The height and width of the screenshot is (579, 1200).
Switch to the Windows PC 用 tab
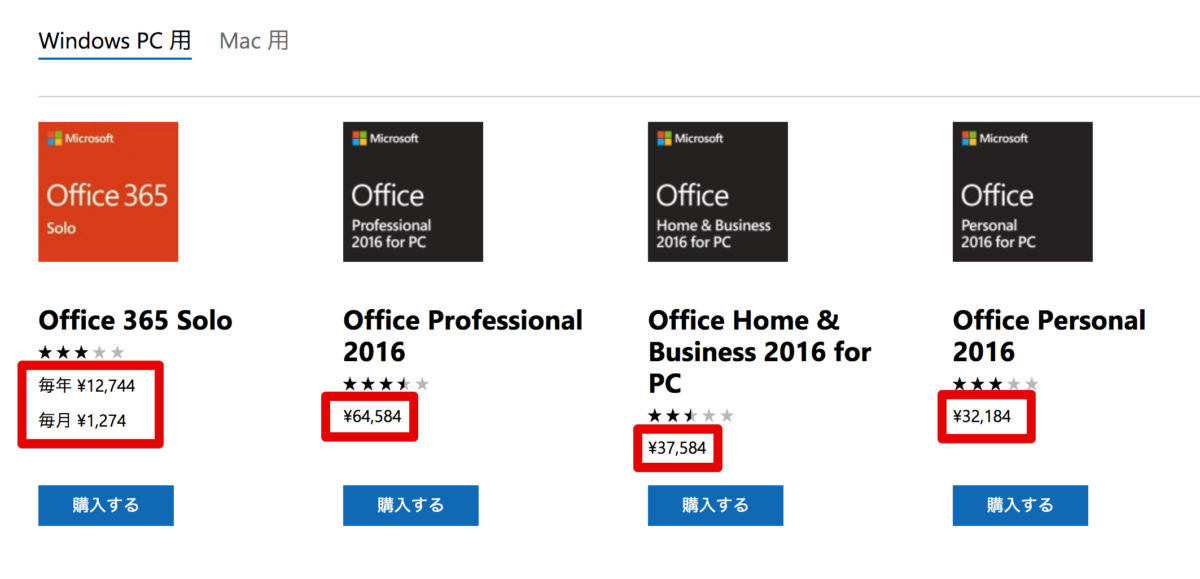click(115, 41)
